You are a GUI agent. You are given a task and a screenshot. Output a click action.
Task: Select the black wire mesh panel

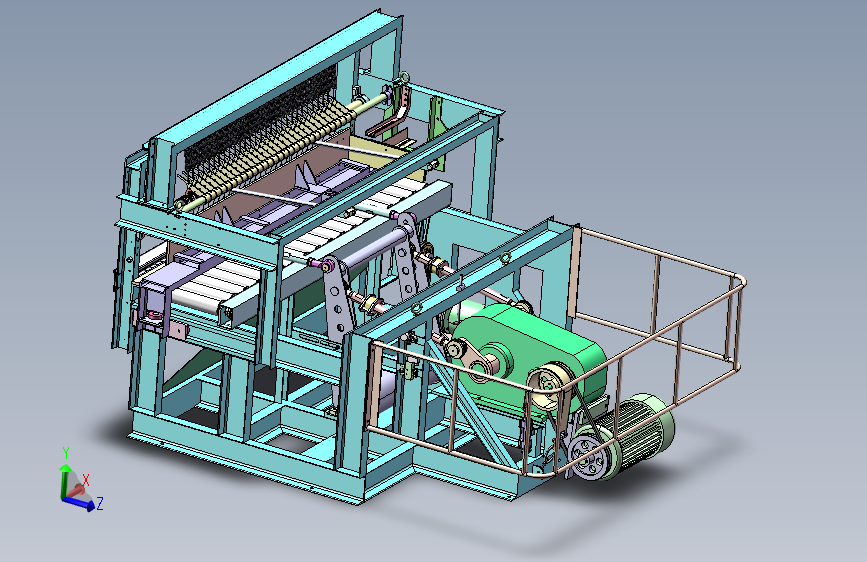pyautogui.click(x=260, y=119)
